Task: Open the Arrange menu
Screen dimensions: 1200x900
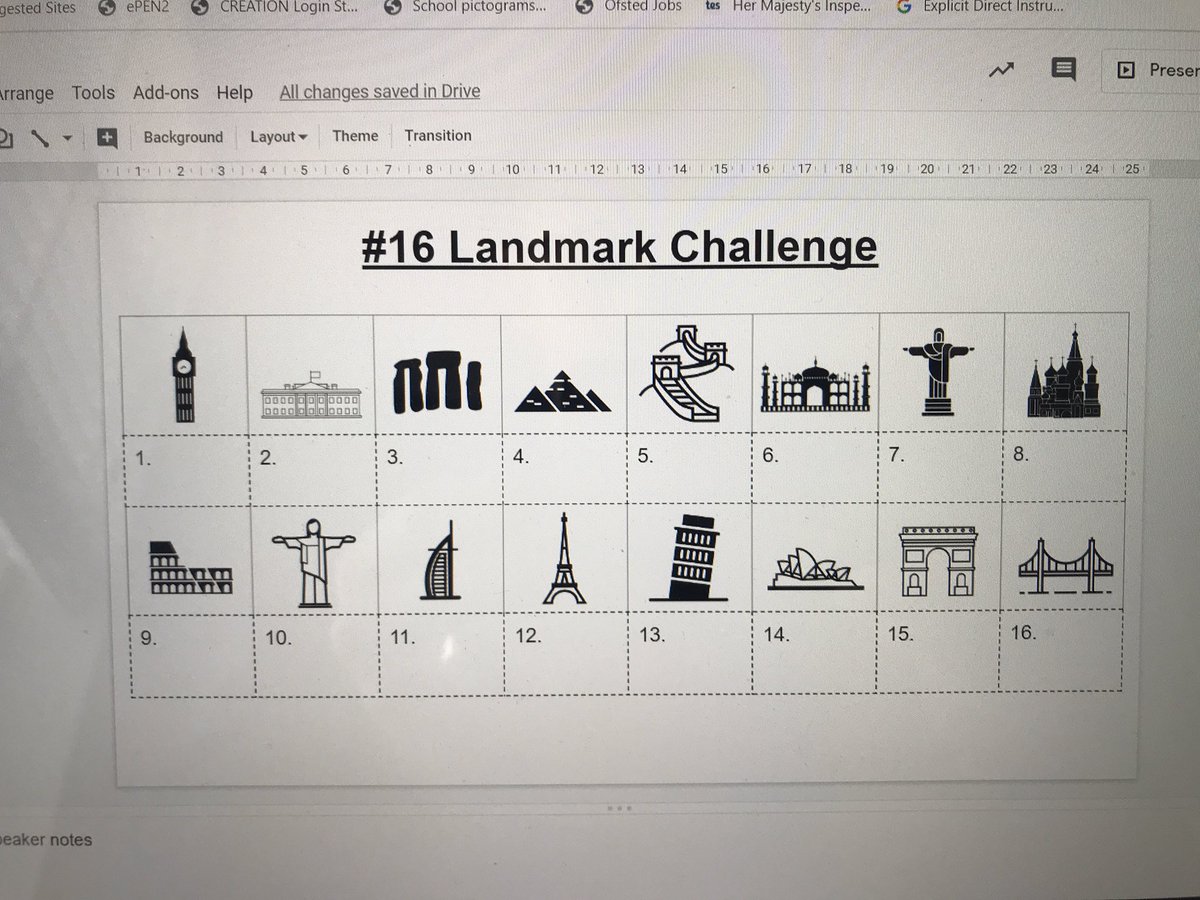Action: 26,93
